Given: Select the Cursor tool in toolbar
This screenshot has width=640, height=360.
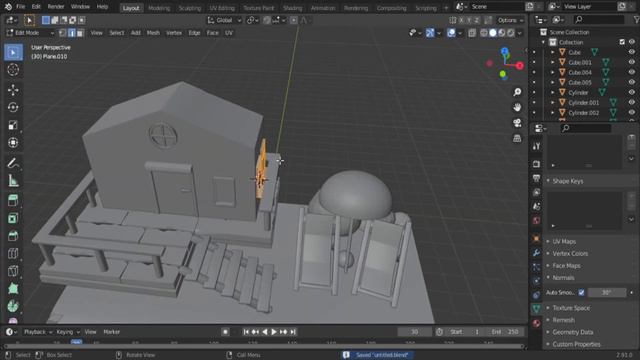Looking at the screenshot, I should (x=13, y=70).
